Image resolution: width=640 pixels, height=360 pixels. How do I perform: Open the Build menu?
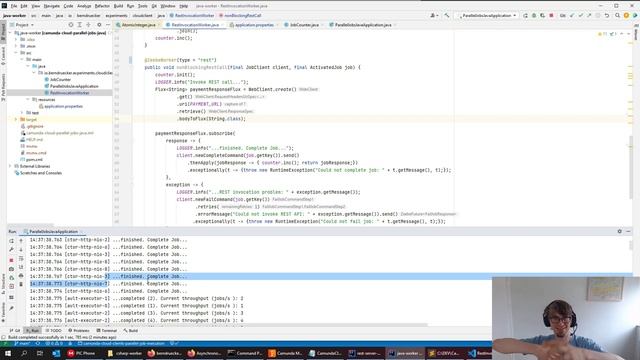point(118,6)
